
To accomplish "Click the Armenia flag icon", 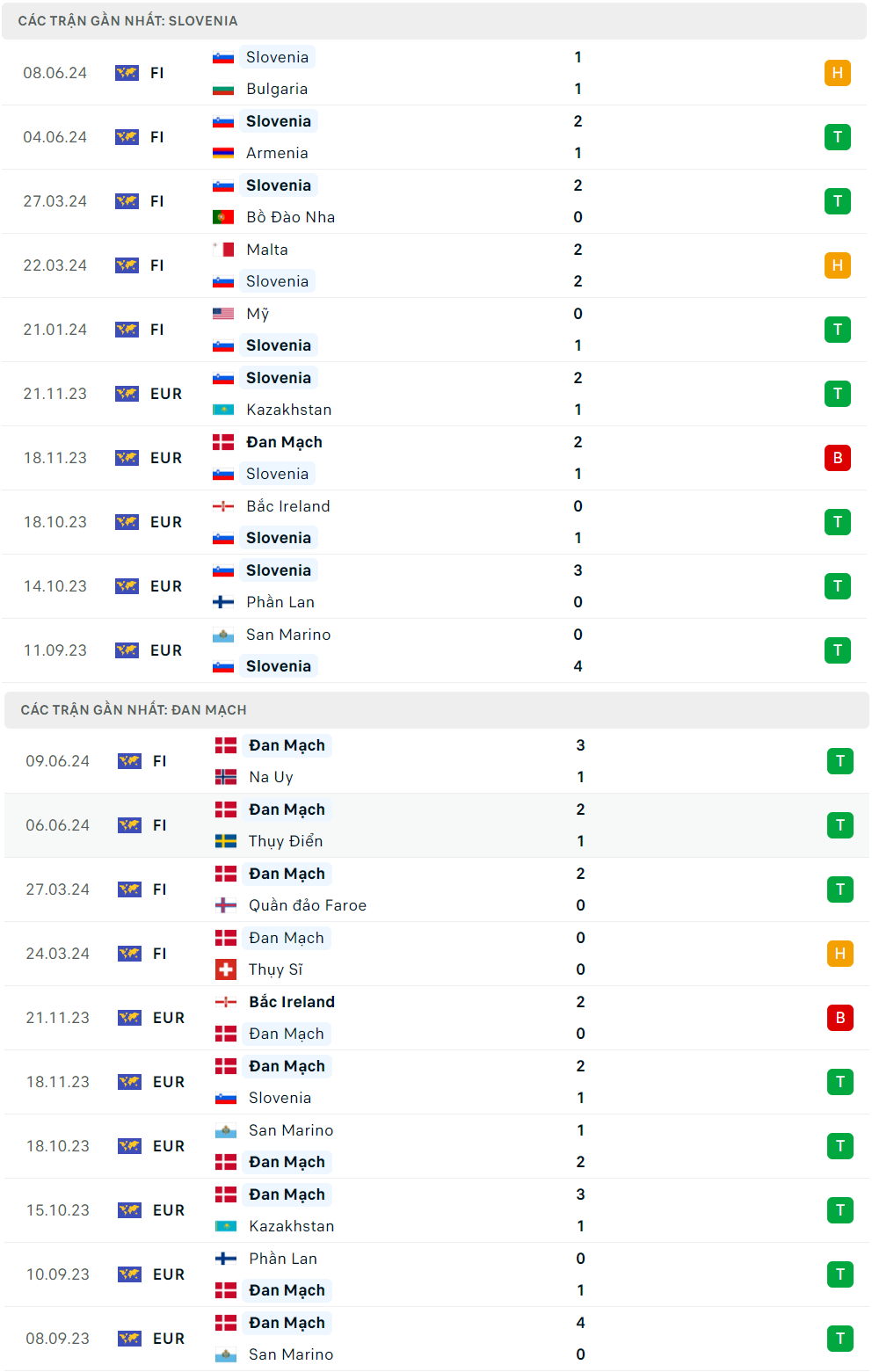I will pos(223,153).
